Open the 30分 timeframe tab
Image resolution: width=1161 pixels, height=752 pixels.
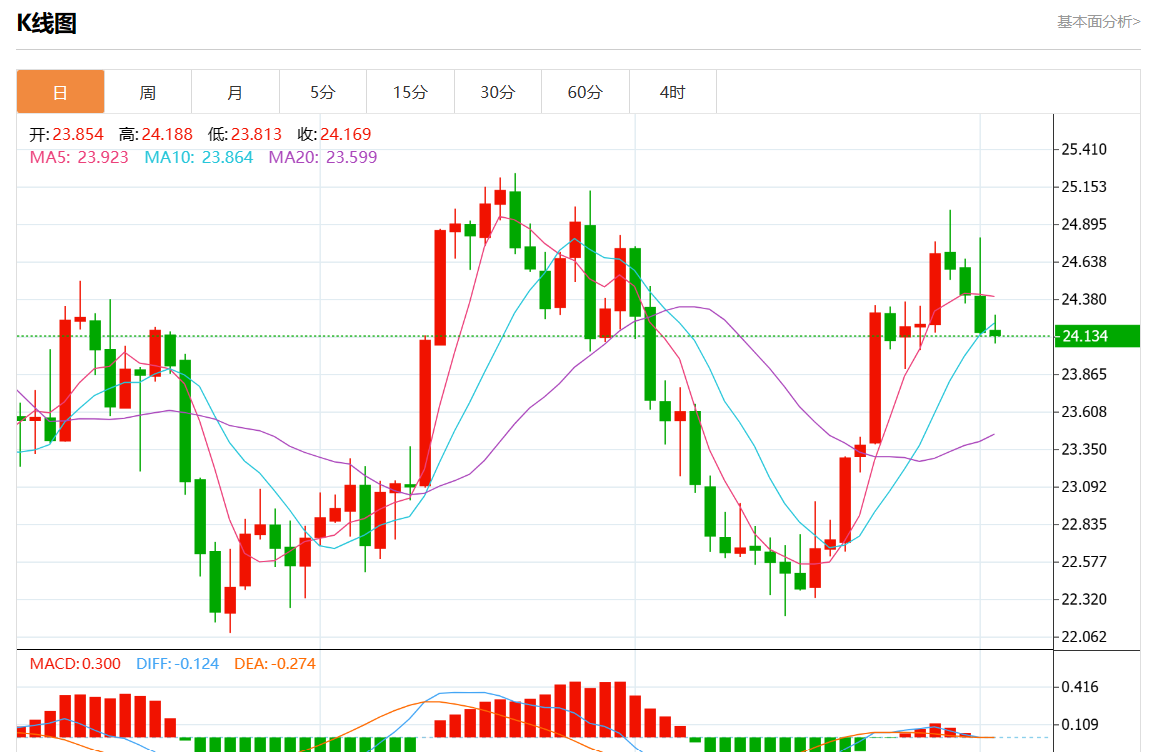point(498,92)
